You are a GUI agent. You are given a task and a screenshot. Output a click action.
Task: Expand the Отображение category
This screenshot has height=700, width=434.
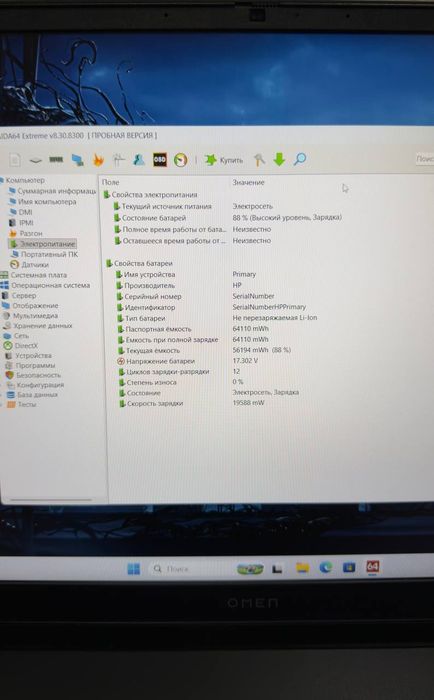point(30,306)
